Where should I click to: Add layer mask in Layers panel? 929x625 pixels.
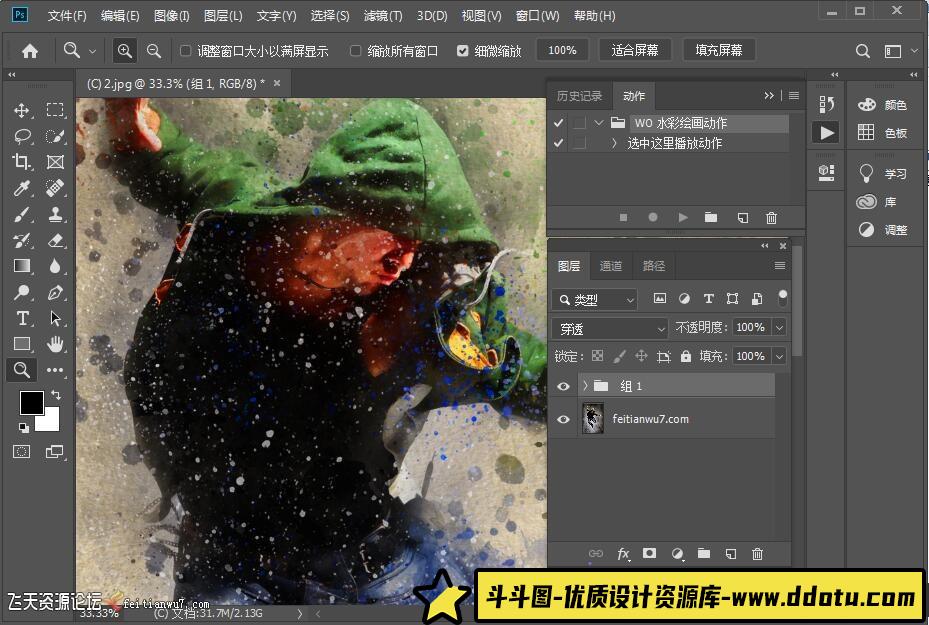(x=649, y=553)
